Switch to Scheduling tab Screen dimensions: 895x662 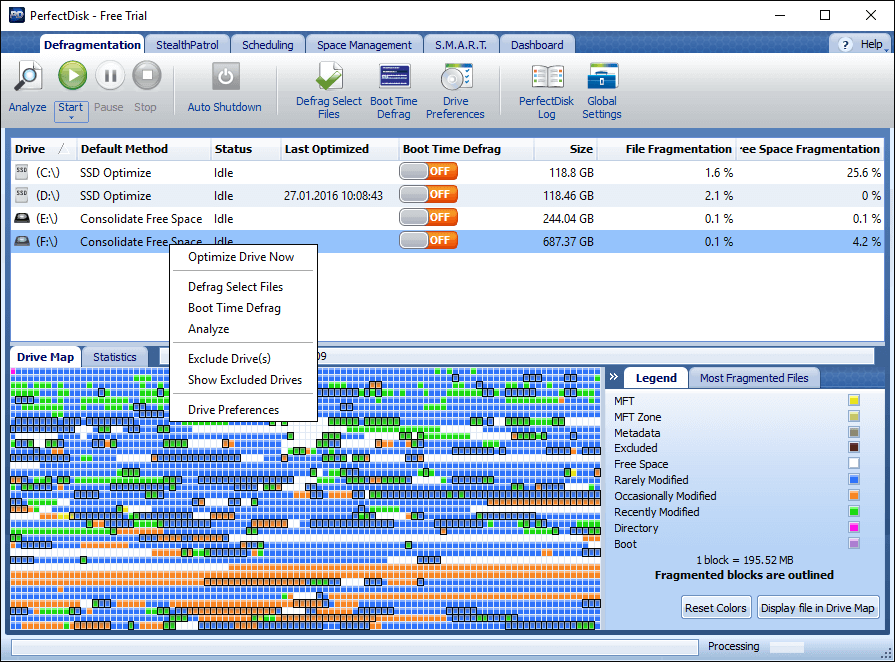[268, 45]
